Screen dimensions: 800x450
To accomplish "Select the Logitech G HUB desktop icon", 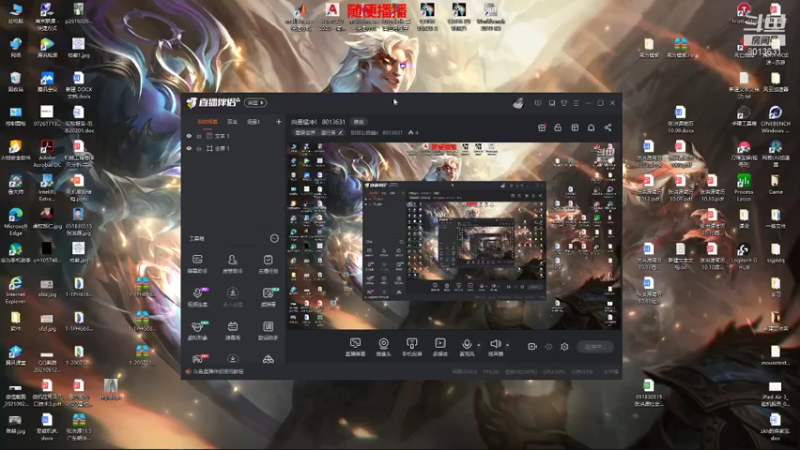I will (744, 256).
